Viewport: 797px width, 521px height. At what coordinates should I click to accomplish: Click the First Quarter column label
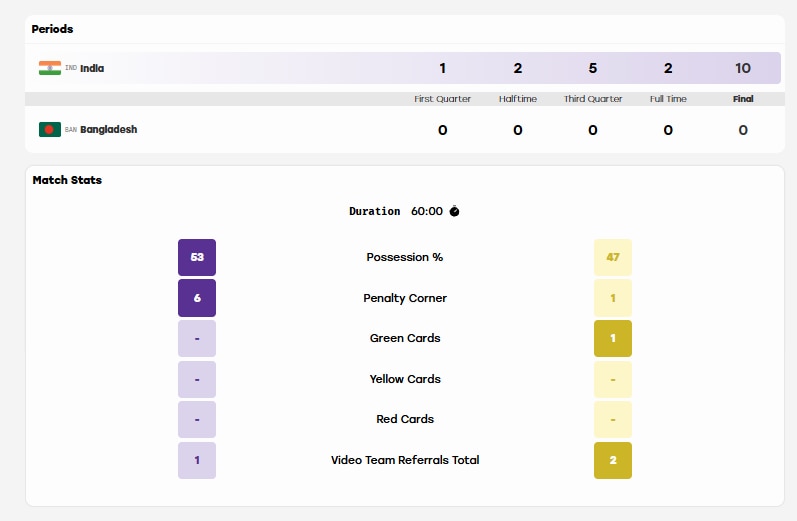(x=442, y=99)
